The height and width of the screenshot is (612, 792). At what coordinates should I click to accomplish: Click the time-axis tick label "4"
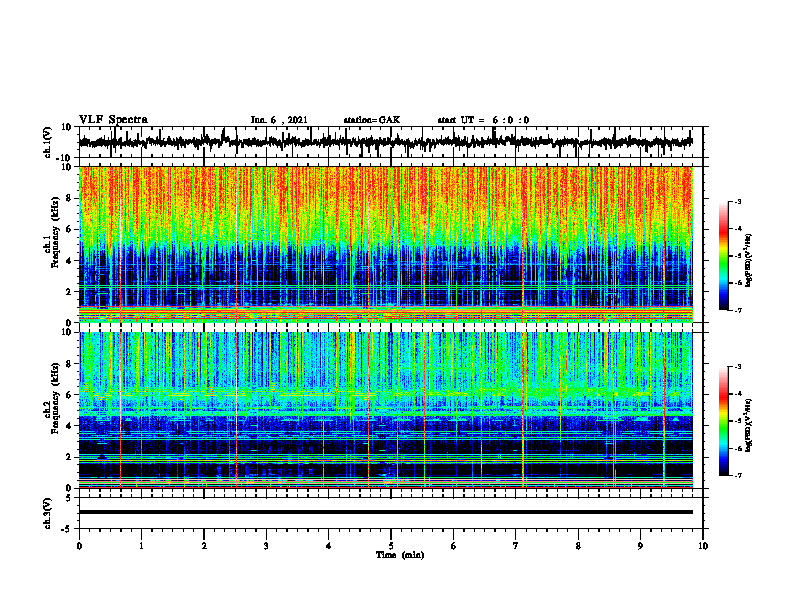coord(329,546)
